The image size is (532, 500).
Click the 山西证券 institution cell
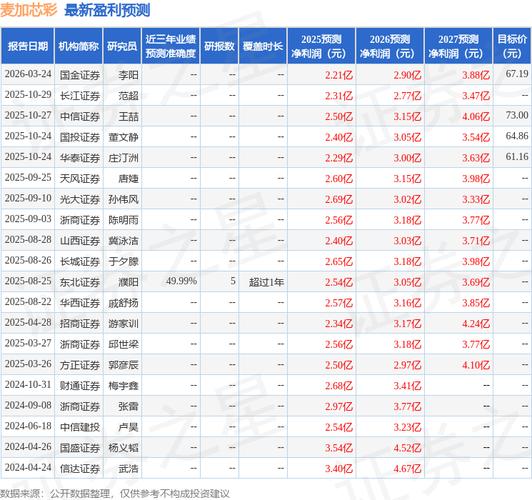80,241
